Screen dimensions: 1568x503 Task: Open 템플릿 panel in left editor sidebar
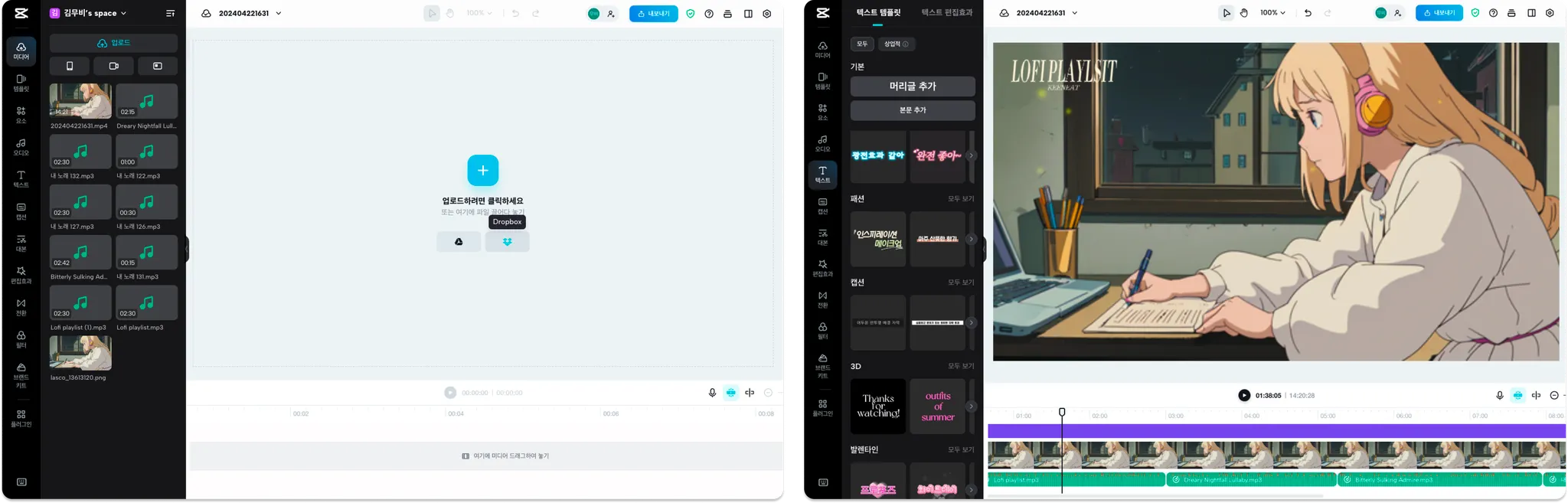pyautogui.click(x=21, y=83)
